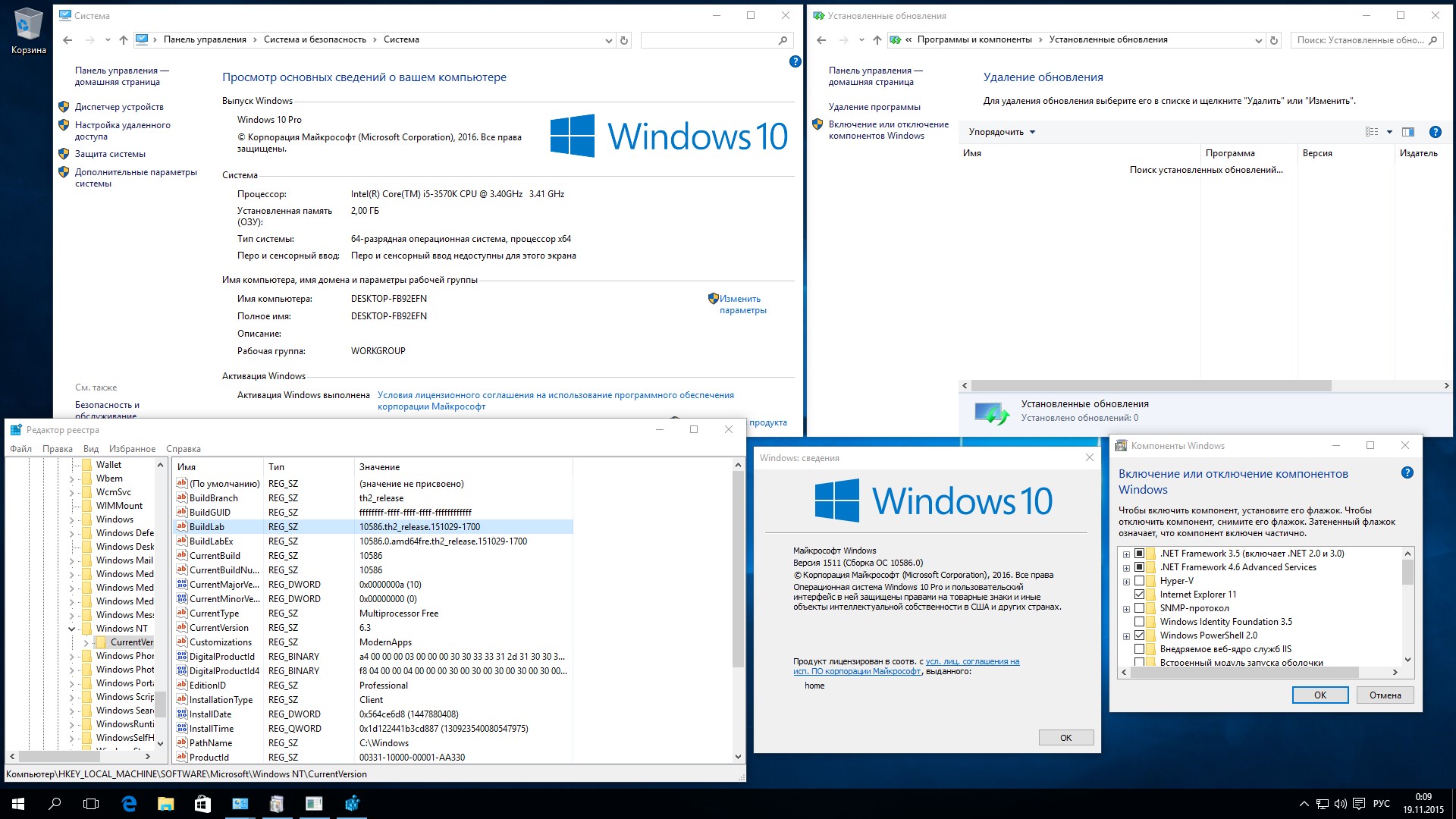Go back in the System window
The width and height of the screenshot is (1456, 819).
[x=67, y=40]
